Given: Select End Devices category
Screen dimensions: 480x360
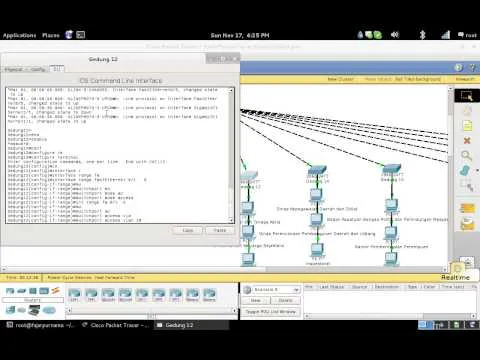Looking at the screenshot, I should click(x=10, y=310).
